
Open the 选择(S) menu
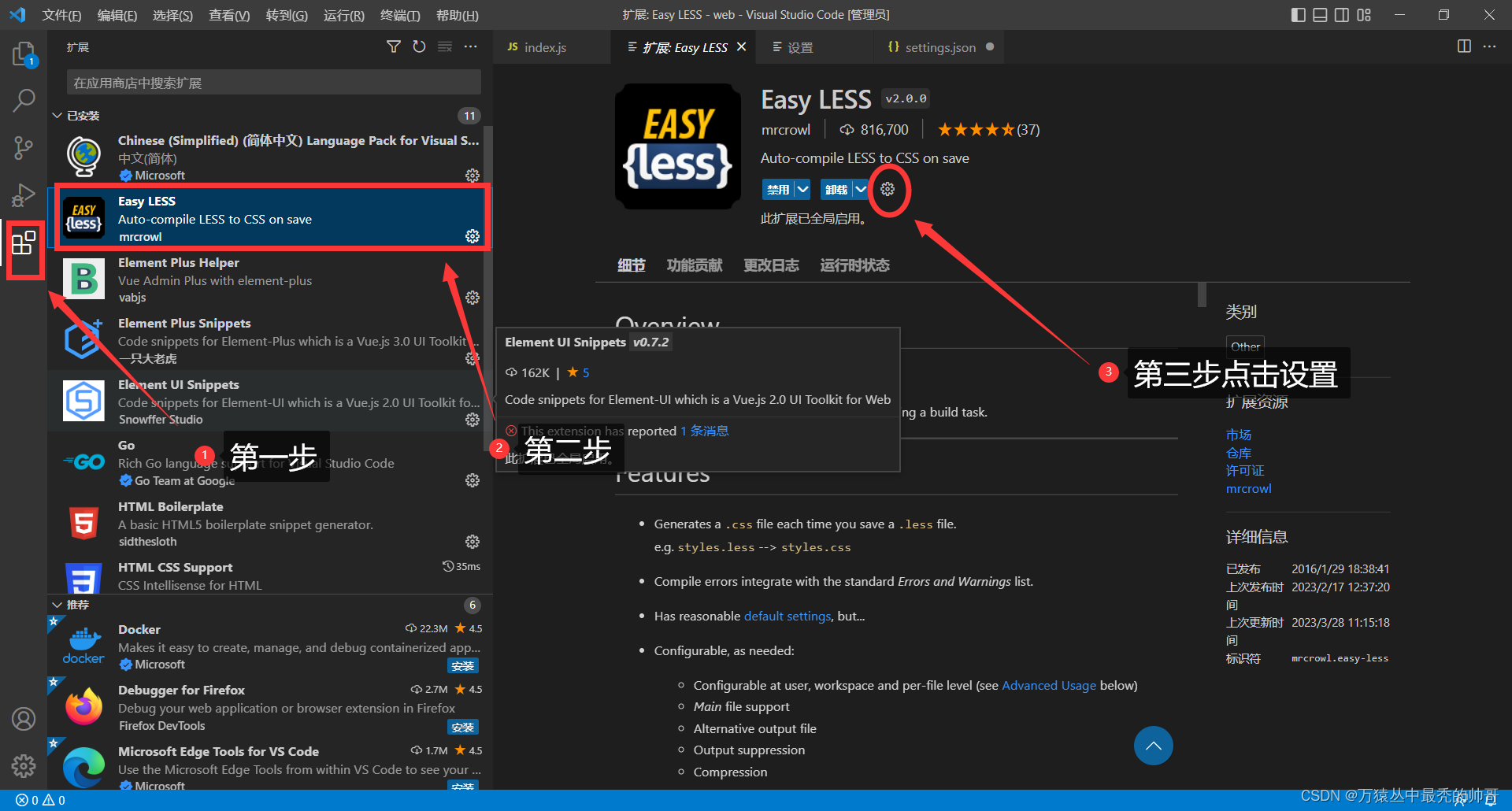click(172, 15)
